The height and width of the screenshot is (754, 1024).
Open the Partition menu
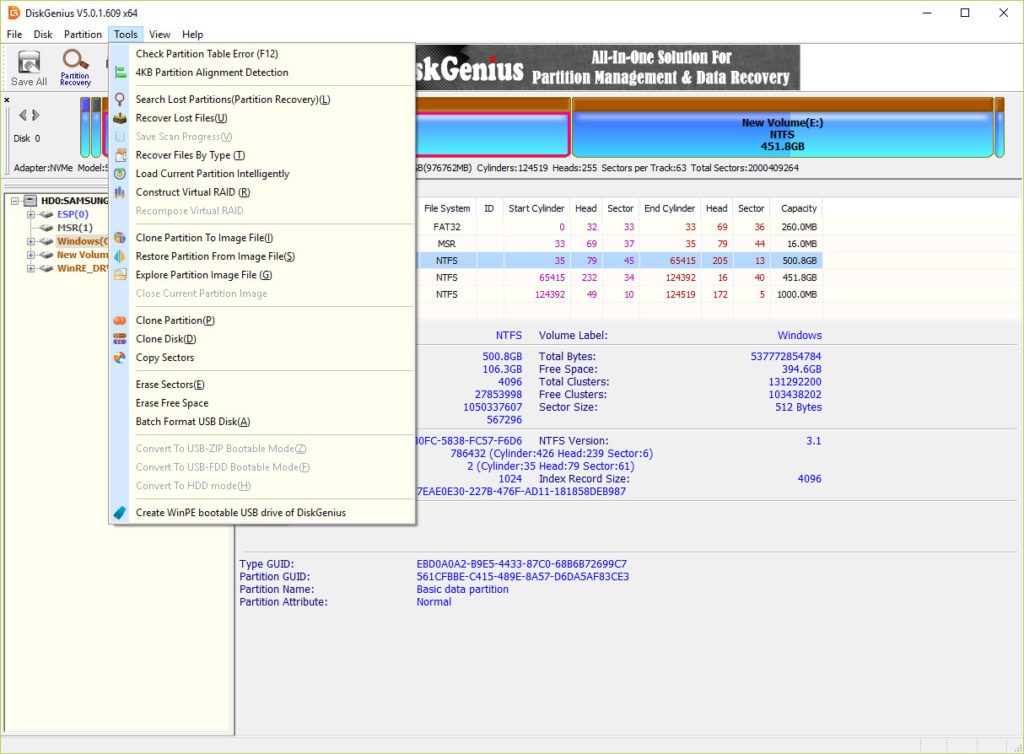[83, 35]
